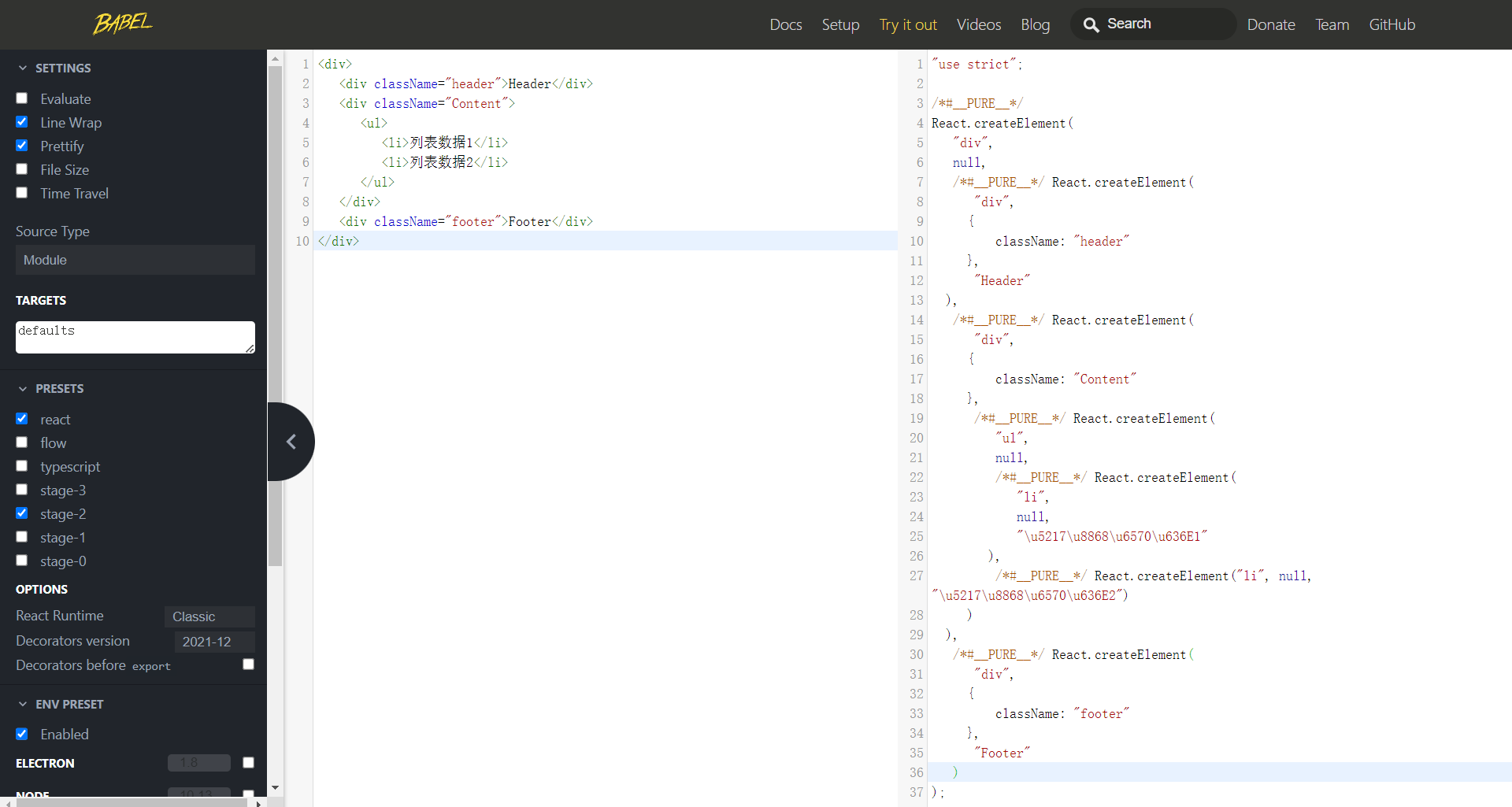Check the stage-1 preset
The height and width of the screenshot is (807, 1512).
coord(22,537)
